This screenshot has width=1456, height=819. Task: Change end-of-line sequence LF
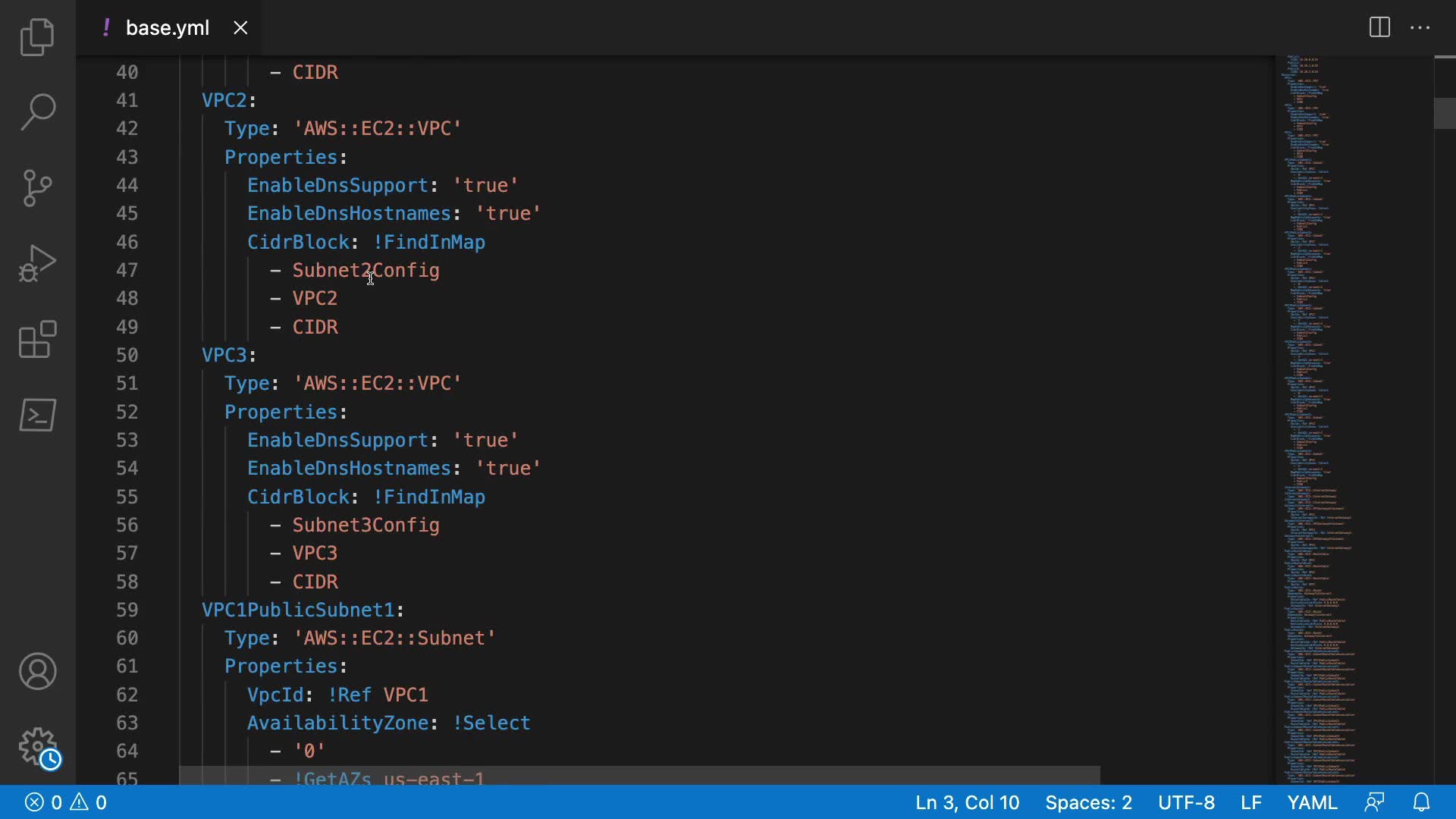[1251, 802]
